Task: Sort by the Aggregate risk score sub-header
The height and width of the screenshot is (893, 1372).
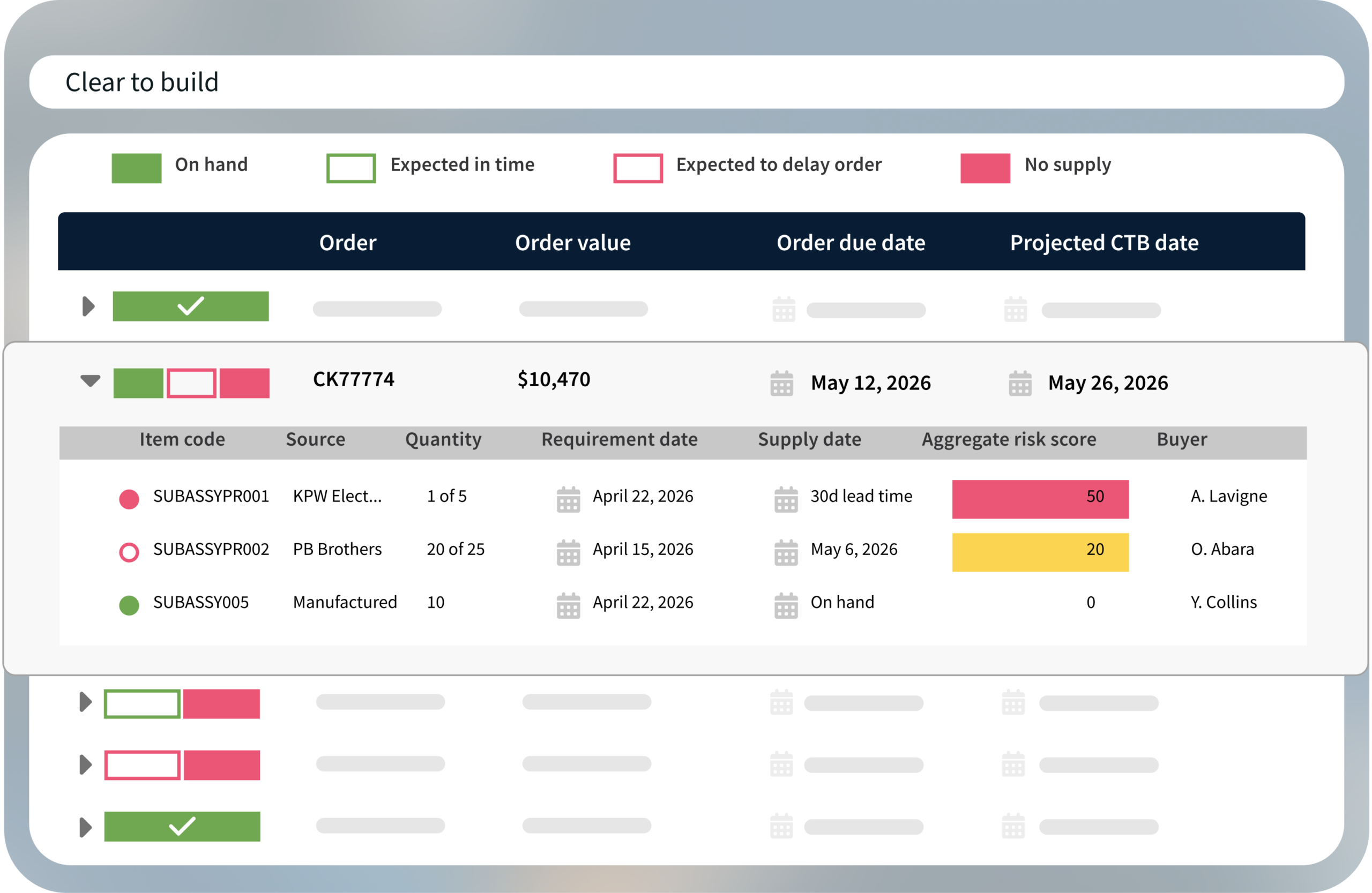Action: [1009, 440]
